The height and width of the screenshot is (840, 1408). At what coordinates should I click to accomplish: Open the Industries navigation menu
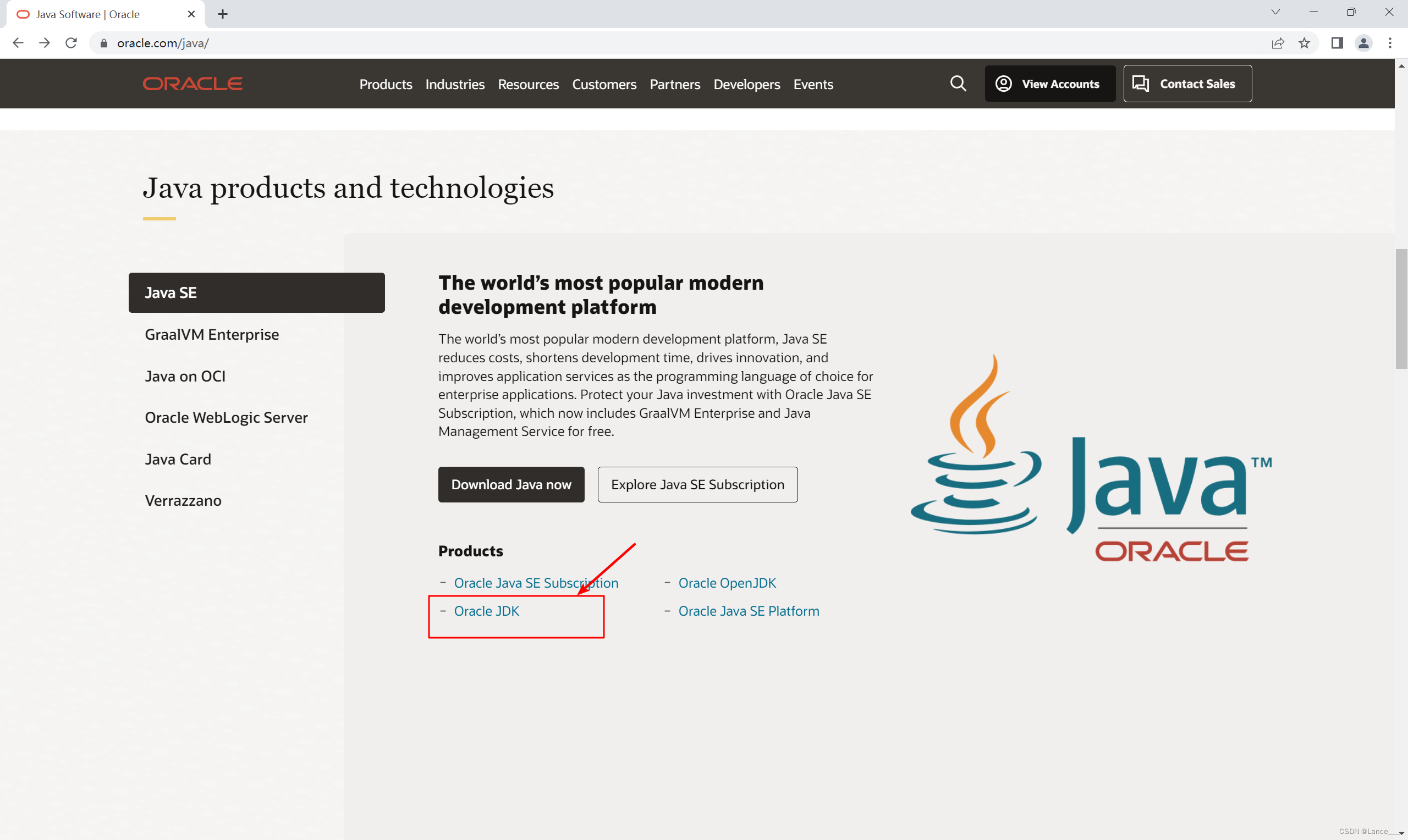pos(455,84)
